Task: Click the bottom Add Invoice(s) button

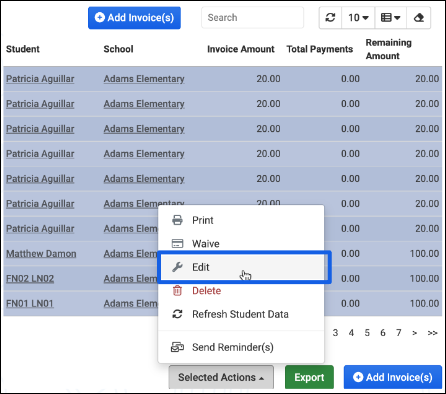Action: [x=393, y=377]
